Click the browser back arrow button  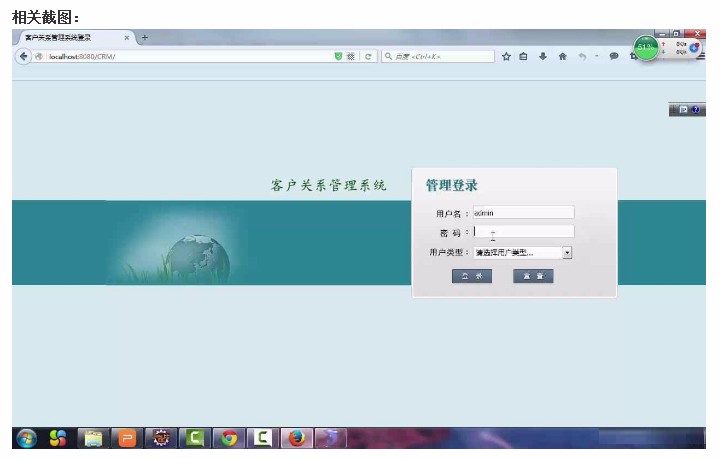[x=23, y=56]
